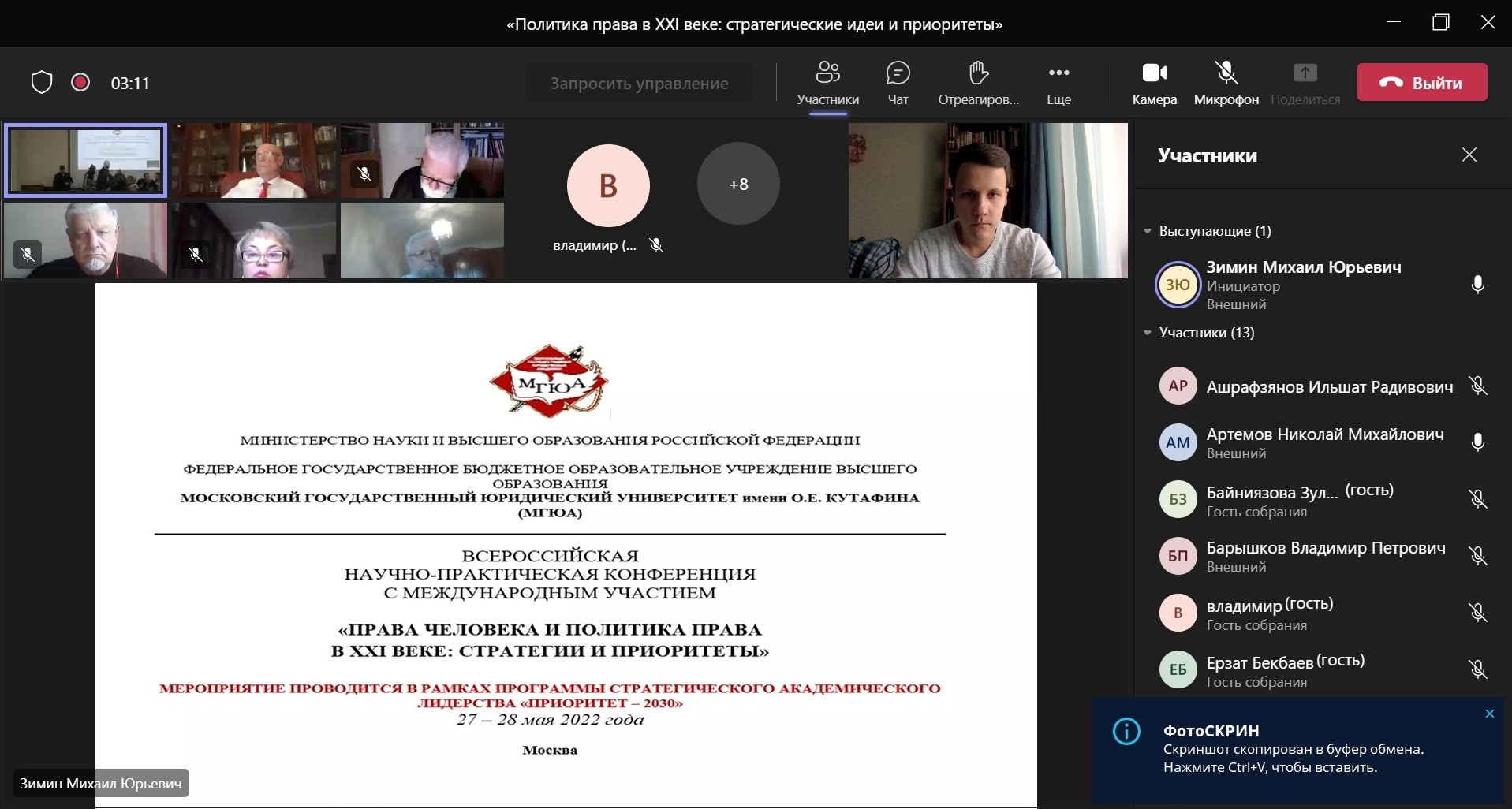Toggle microphone for Артемов Николай Михайлович
Screen dimensions: 1512x809
coord(1477,442)
